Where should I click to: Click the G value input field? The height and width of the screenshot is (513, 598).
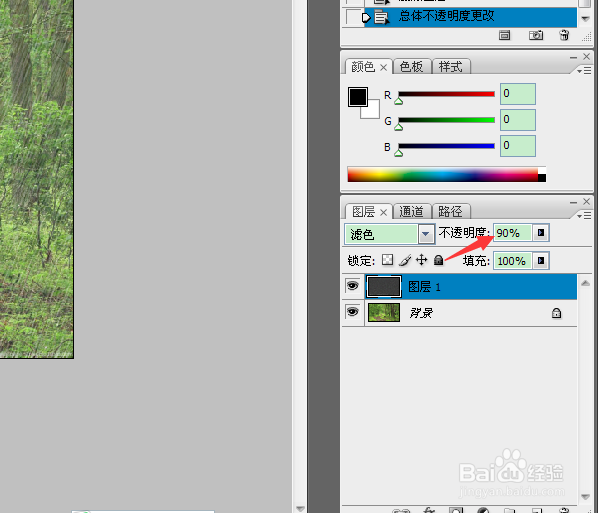pos(518,120)
